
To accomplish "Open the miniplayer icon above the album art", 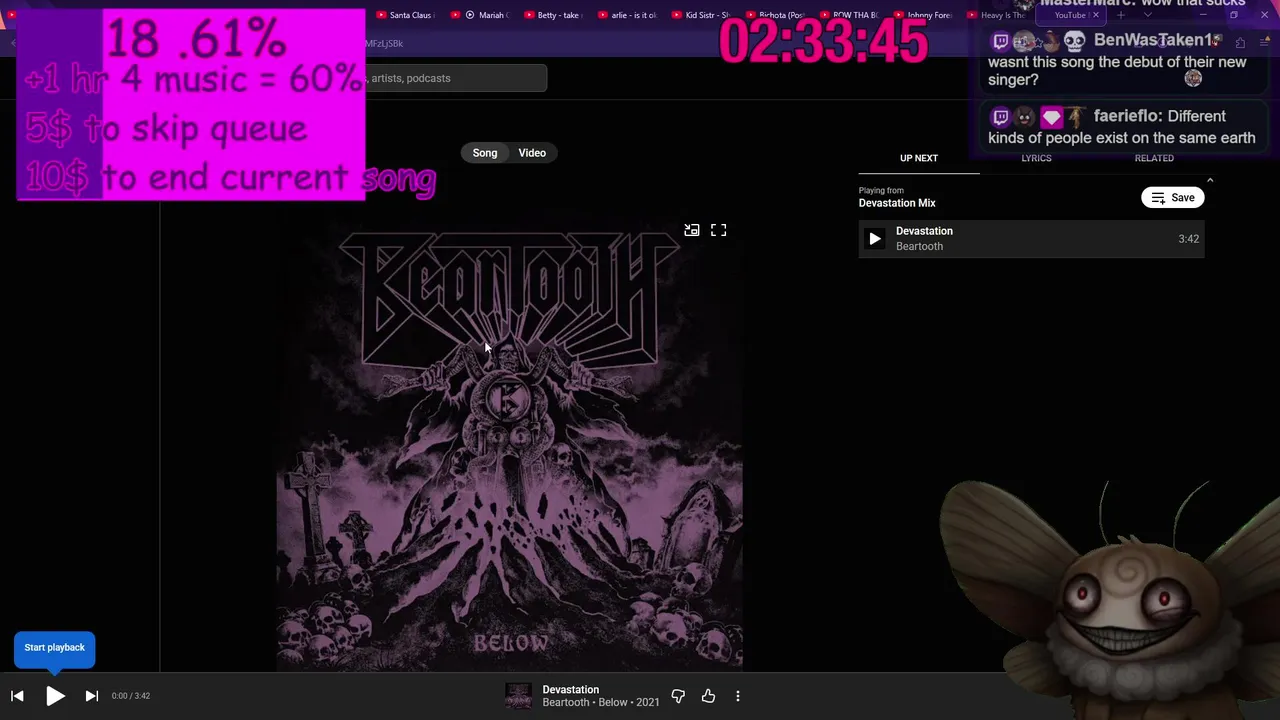I will point(691,230).
